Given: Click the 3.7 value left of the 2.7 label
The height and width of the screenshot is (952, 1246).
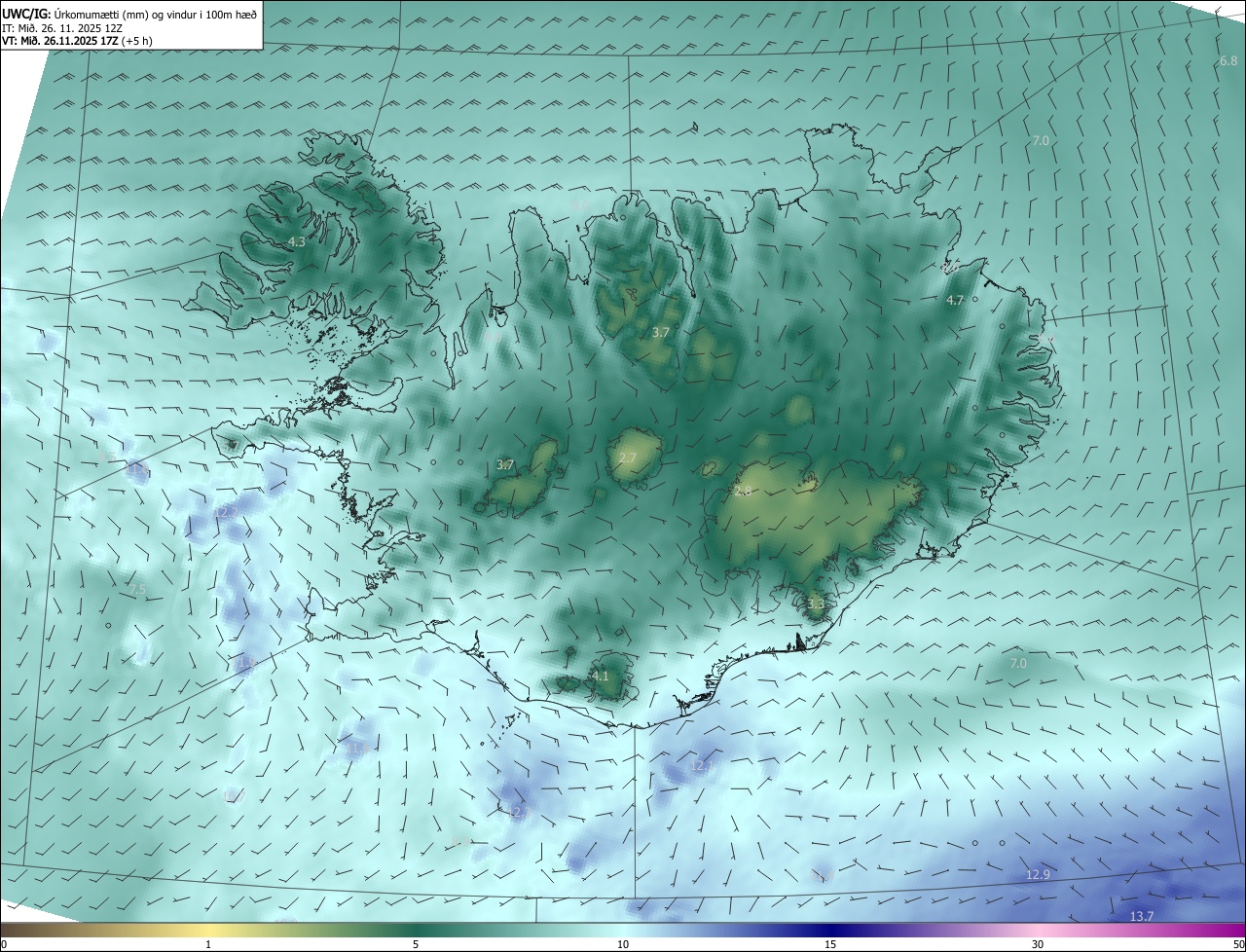Looking at the screenshot, I should pyautogui.click(x=505, y=465).
